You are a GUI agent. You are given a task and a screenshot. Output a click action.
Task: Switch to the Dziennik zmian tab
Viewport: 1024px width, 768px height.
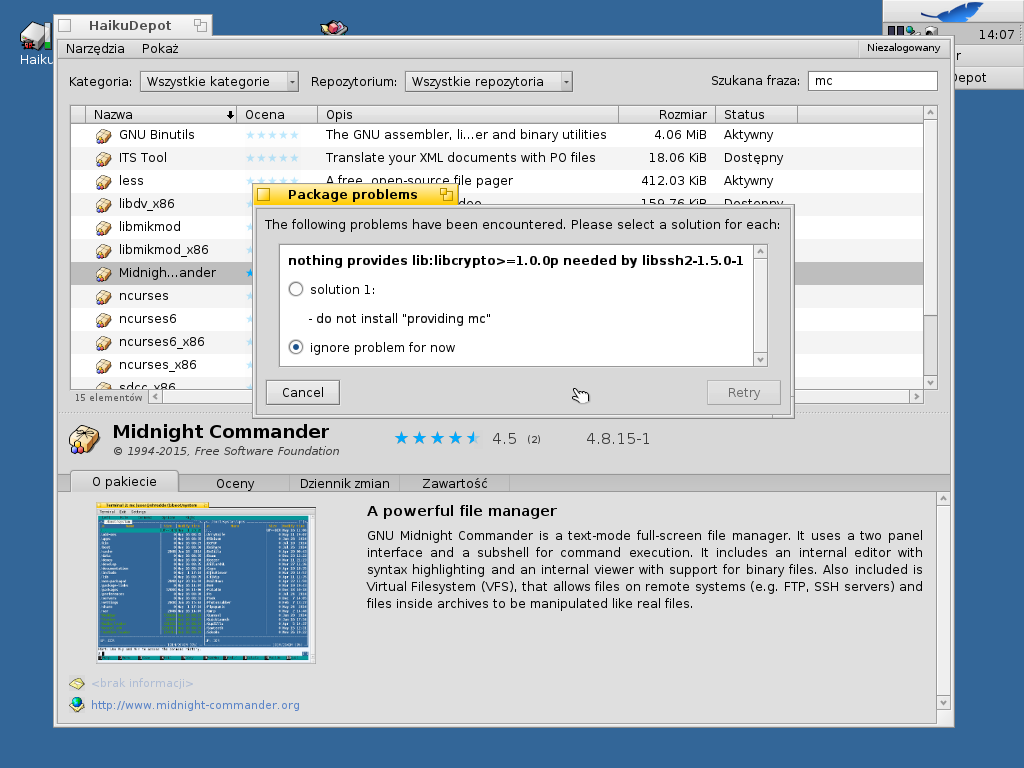345,483
